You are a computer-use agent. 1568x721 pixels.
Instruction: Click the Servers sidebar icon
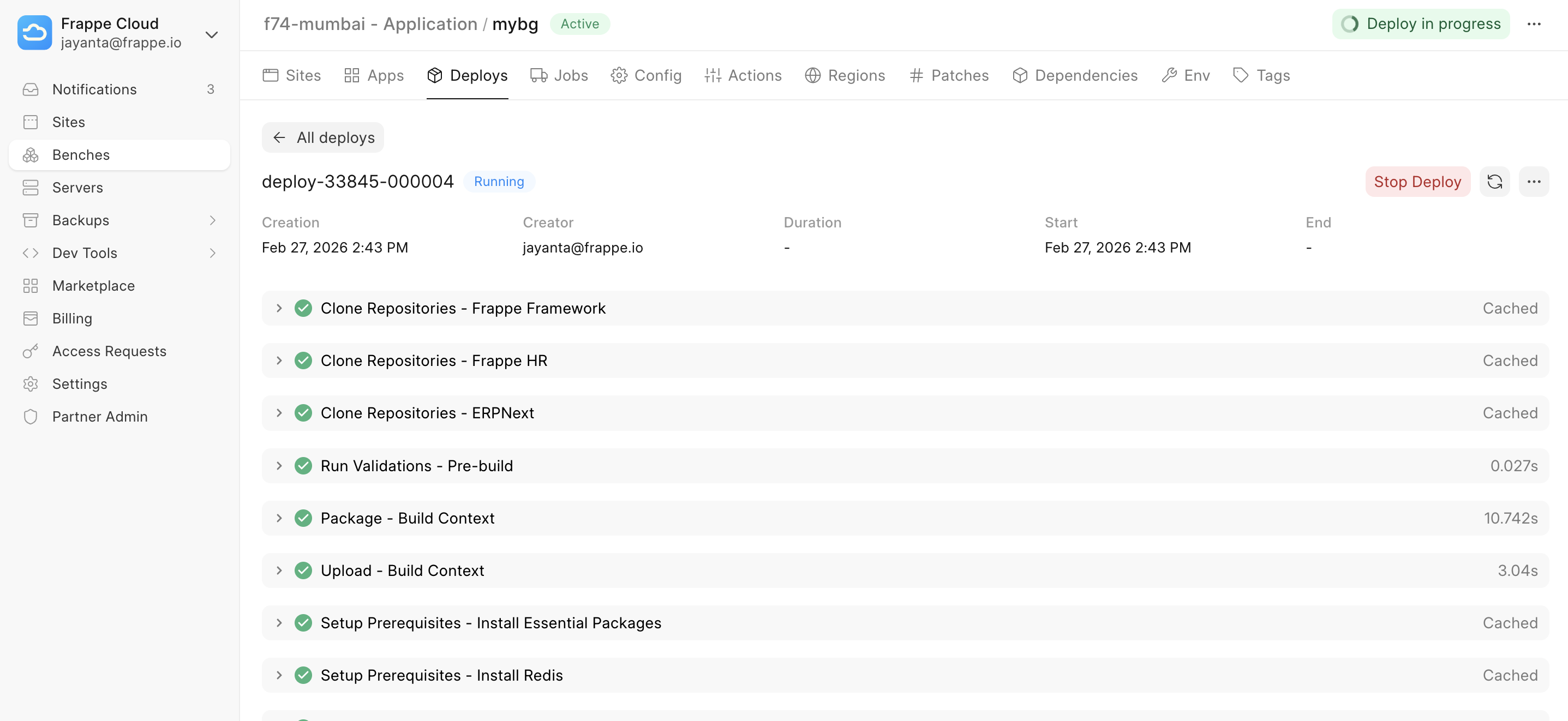pyautogui.click(x=31, y=188)
